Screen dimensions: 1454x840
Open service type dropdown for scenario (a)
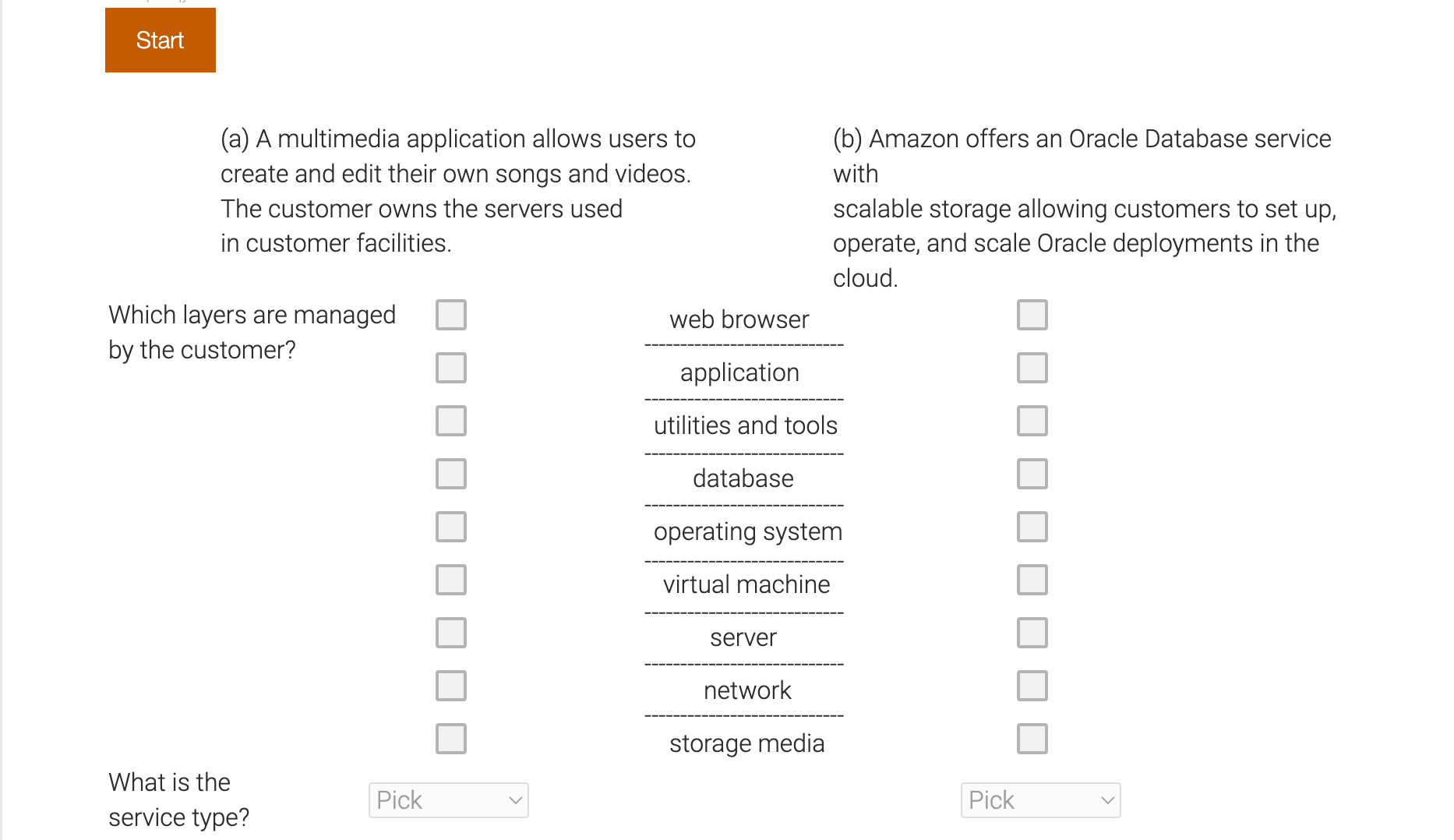click(448, 800)
